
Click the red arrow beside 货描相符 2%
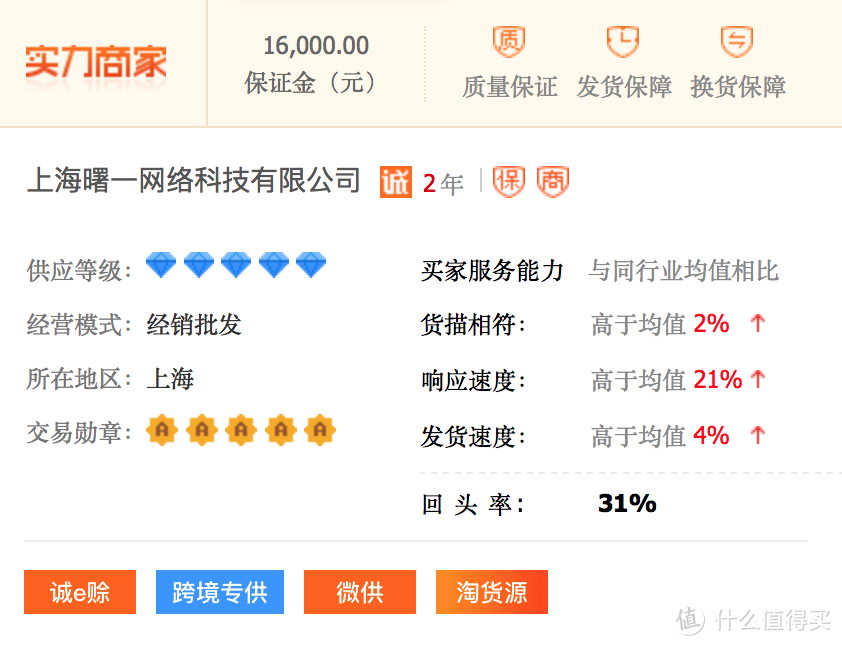click(x=758, y=324)
